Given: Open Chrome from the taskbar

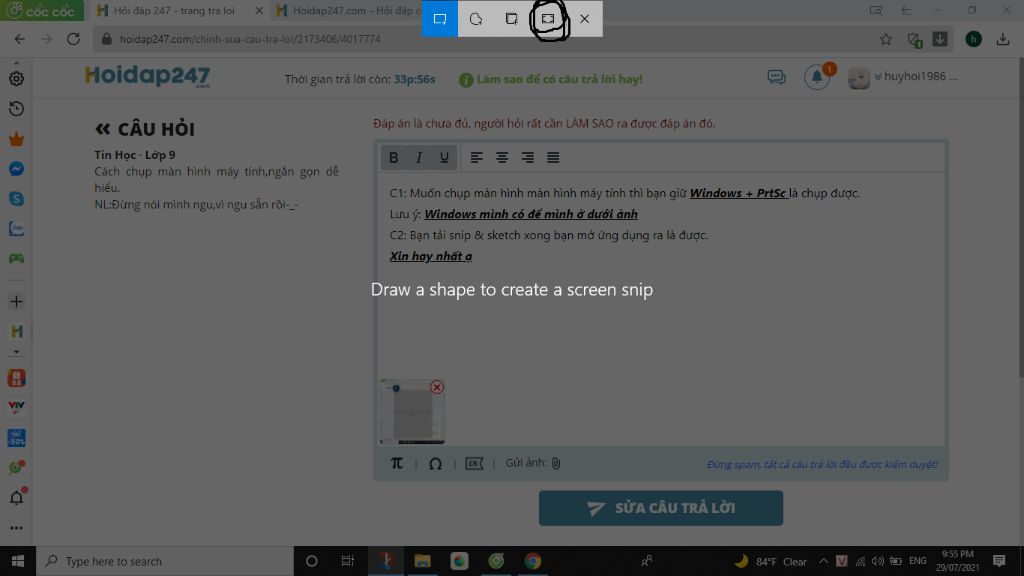Looking at the screenshot, I should pyautogui.click(x=533, y=561).
